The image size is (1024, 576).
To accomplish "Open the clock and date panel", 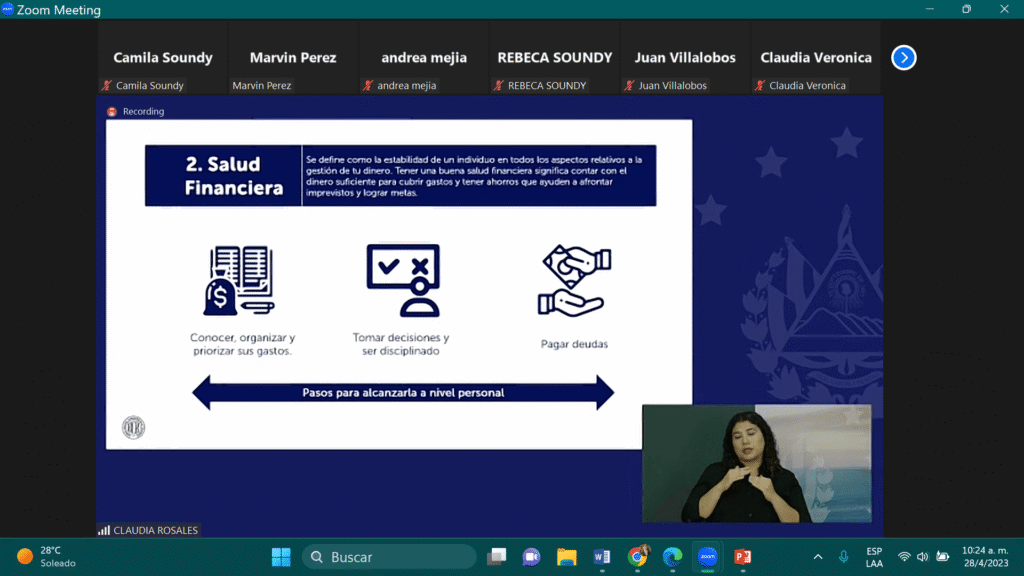I will 984,557.
